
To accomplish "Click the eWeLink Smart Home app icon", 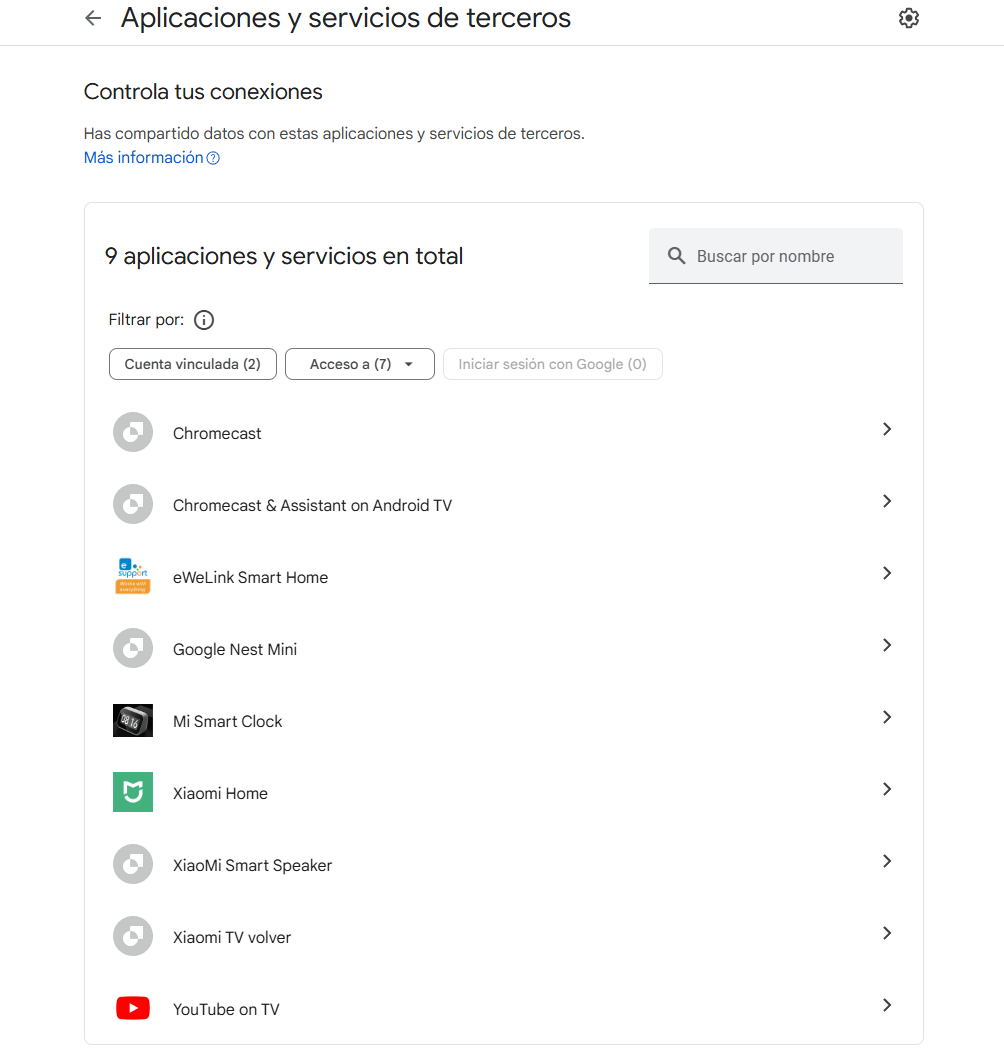I will pos(133,576).
